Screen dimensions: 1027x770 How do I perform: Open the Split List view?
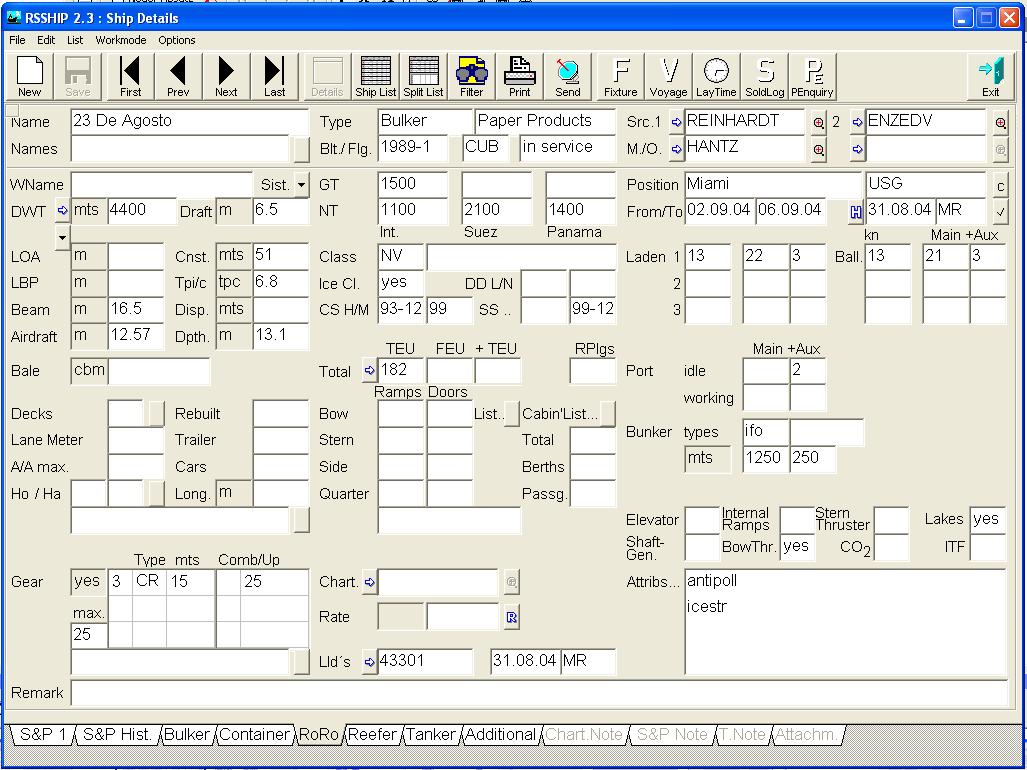click(x=423, y=77)
